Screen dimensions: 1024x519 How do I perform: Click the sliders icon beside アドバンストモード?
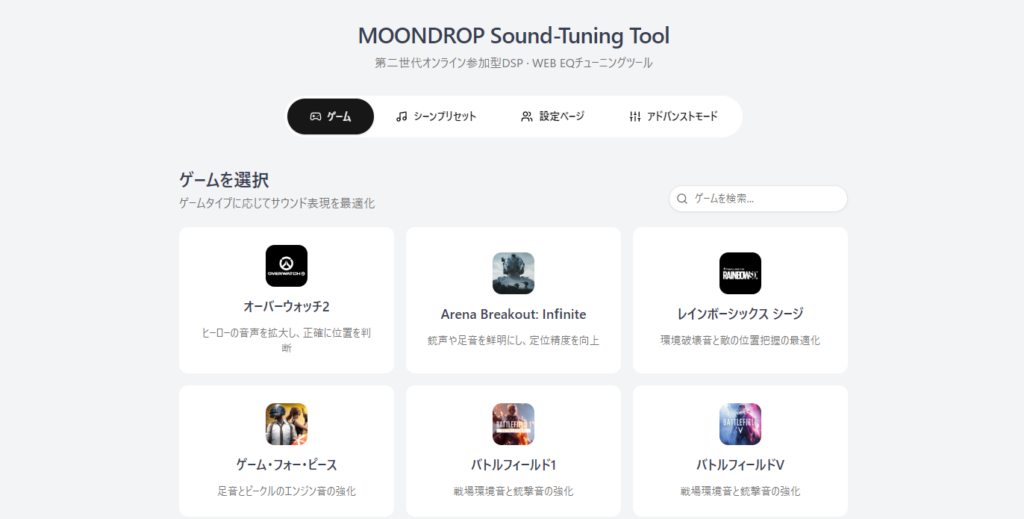coord(635,116)
